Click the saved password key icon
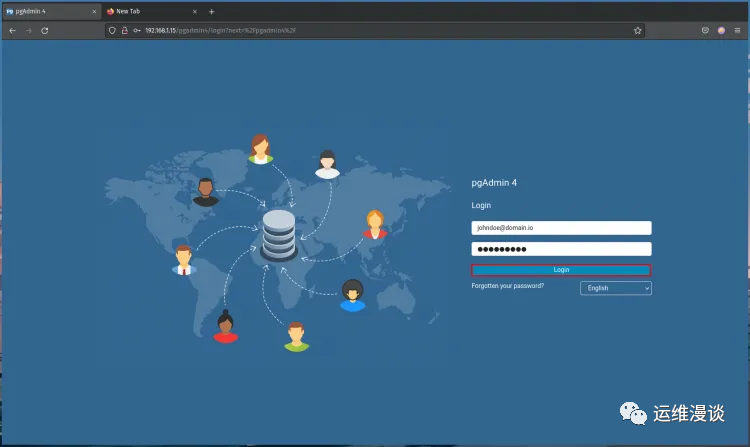 pos(137,31)
